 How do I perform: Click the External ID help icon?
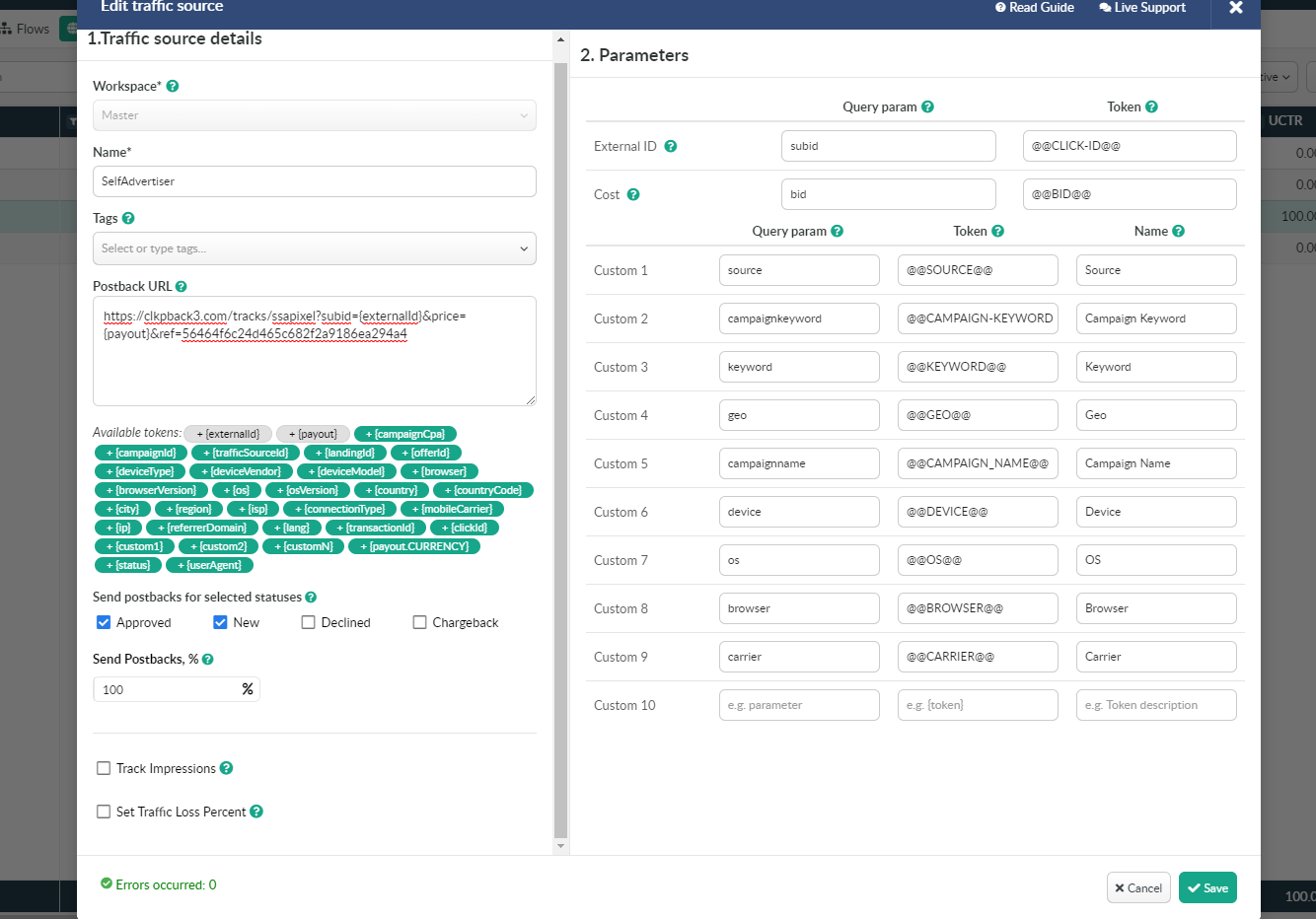(671, 146)
